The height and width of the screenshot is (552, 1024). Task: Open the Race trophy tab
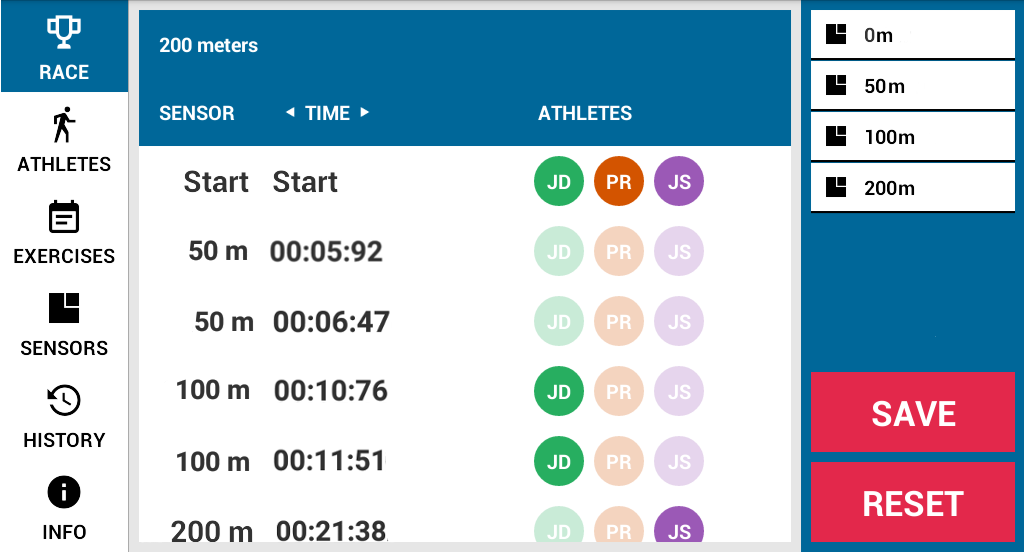[x=64, y=46]
